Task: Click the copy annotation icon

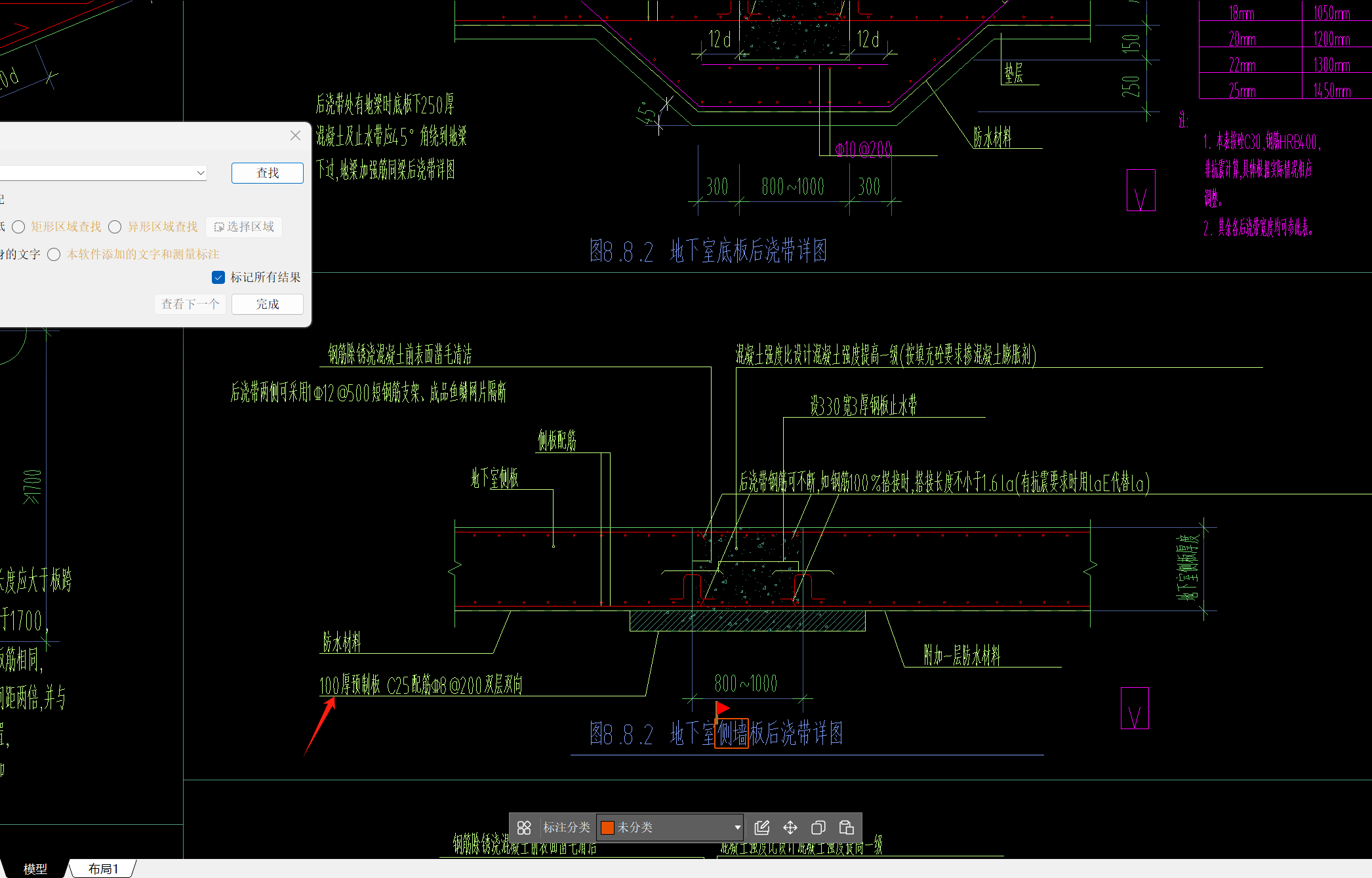Action: coord(818,828)
